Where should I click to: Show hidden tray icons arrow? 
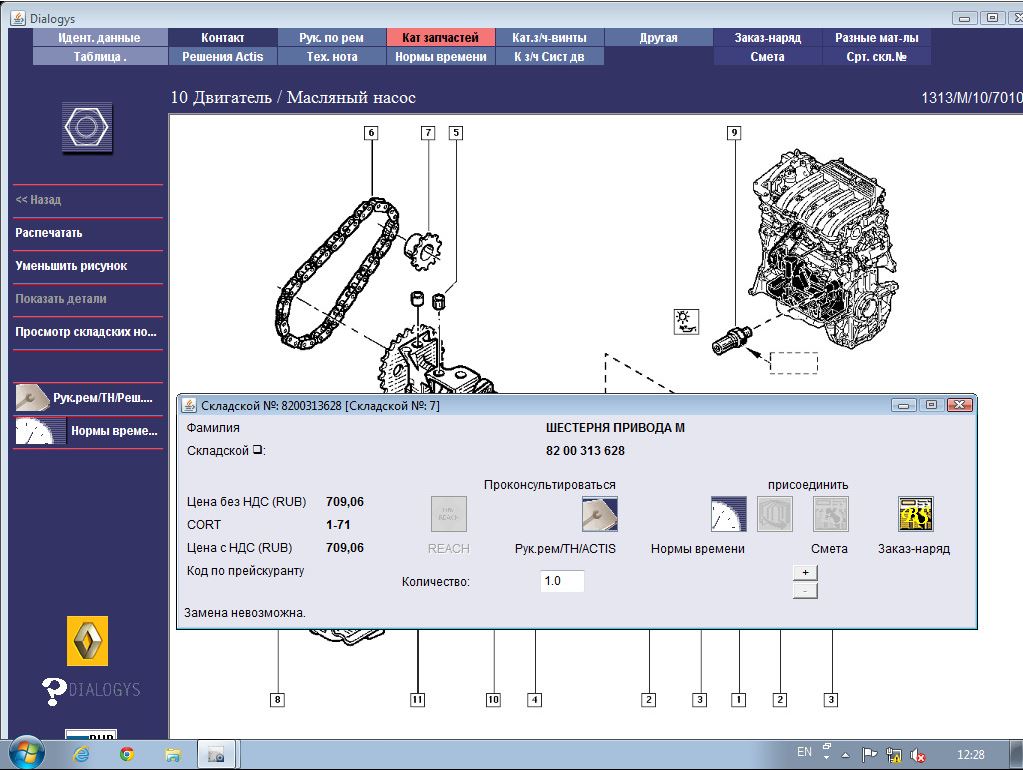[846, 755]
